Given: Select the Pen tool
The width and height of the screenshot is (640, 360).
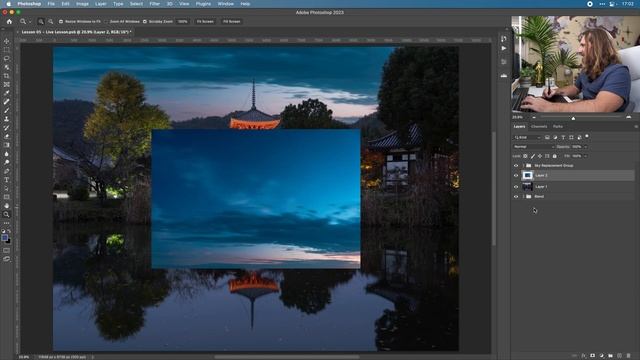Looking at the screenshot, I should [7, 171].
